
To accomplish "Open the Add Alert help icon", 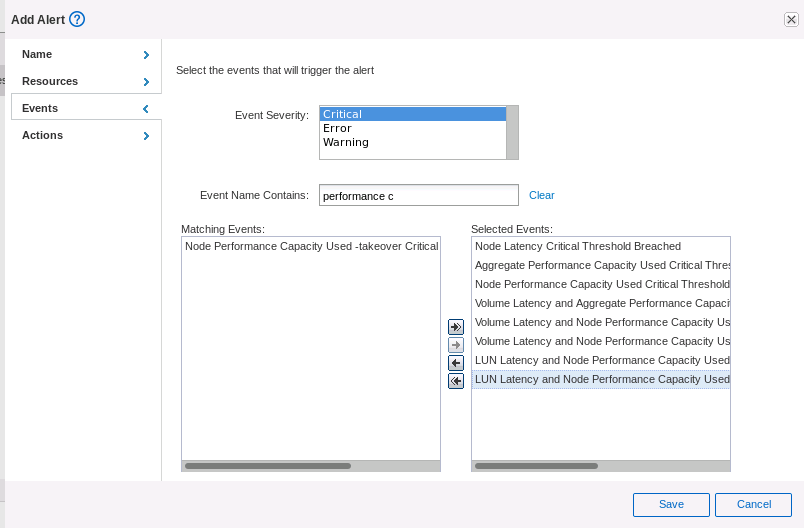I will (77, 19).
